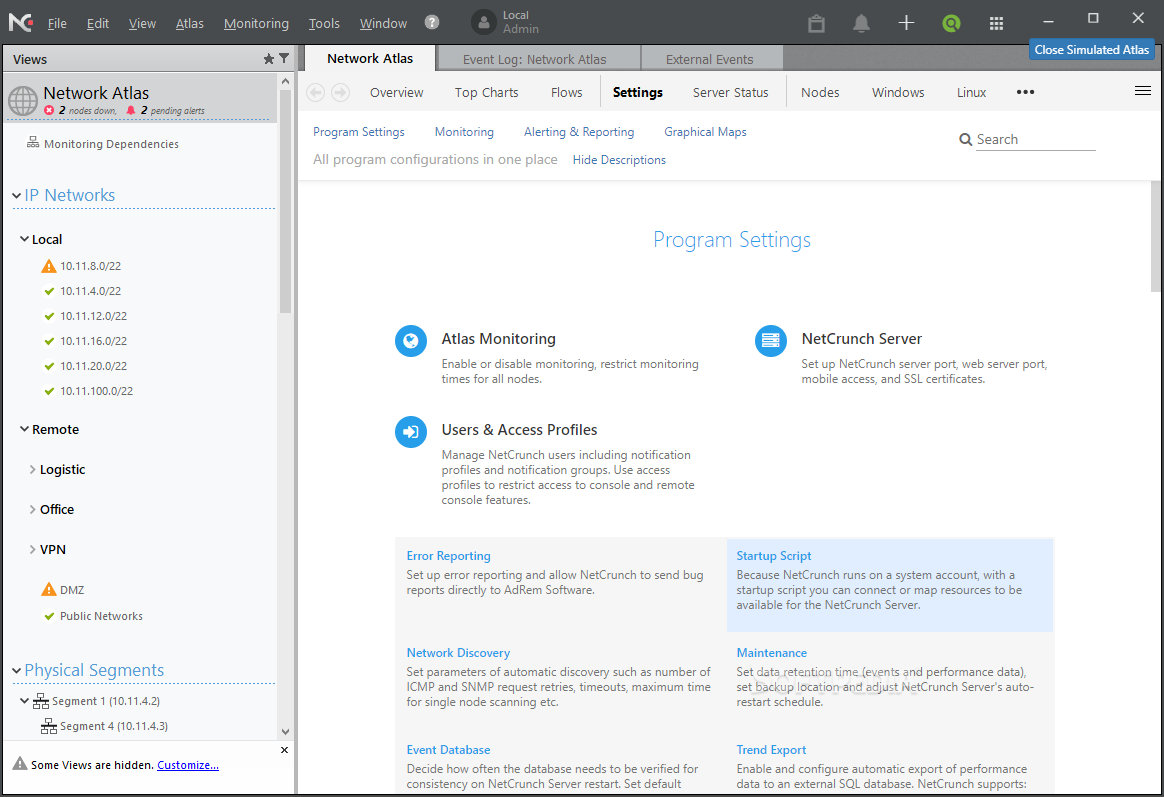Click the NetCrunch Server round icon

(771, 341)
